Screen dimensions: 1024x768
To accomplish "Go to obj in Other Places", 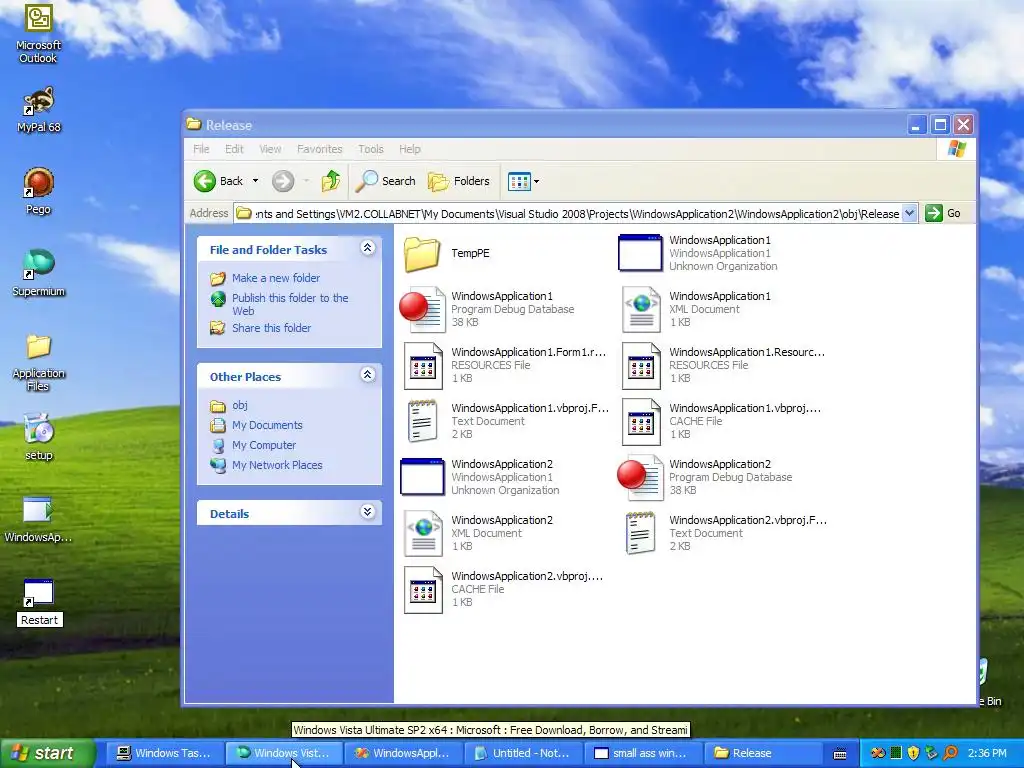I will point(240,406).
